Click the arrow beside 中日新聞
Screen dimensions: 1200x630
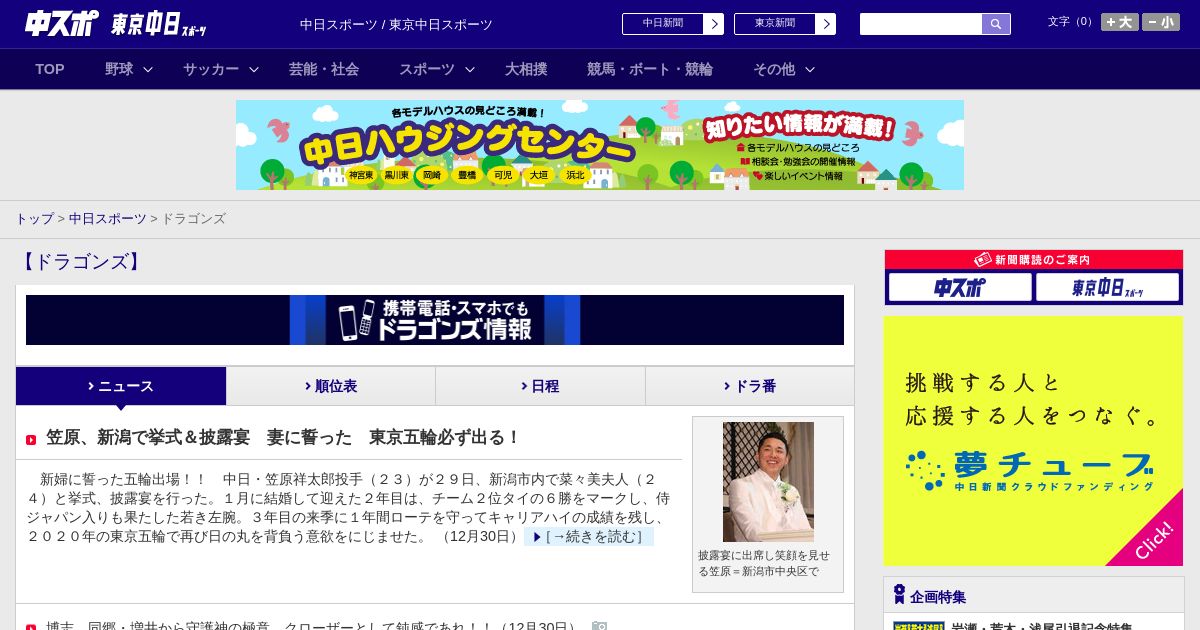point(714,24)
